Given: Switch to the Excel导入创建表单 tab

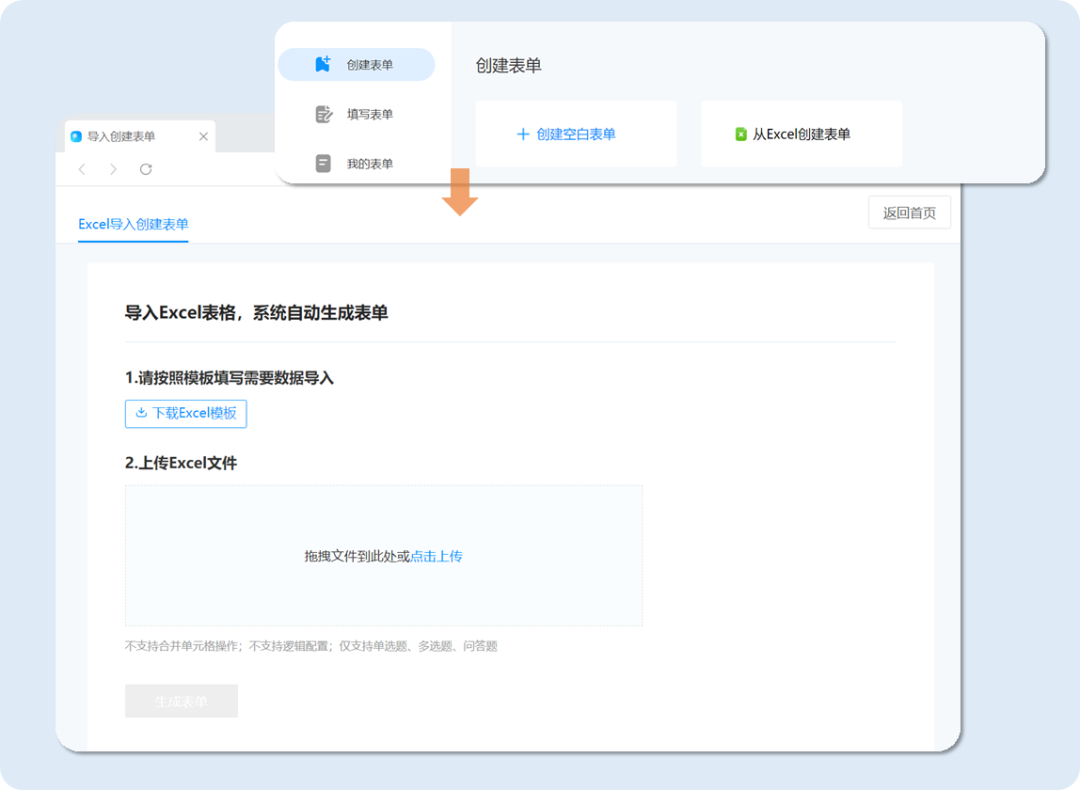Looking at the screenshot, I should click(133, 224).
